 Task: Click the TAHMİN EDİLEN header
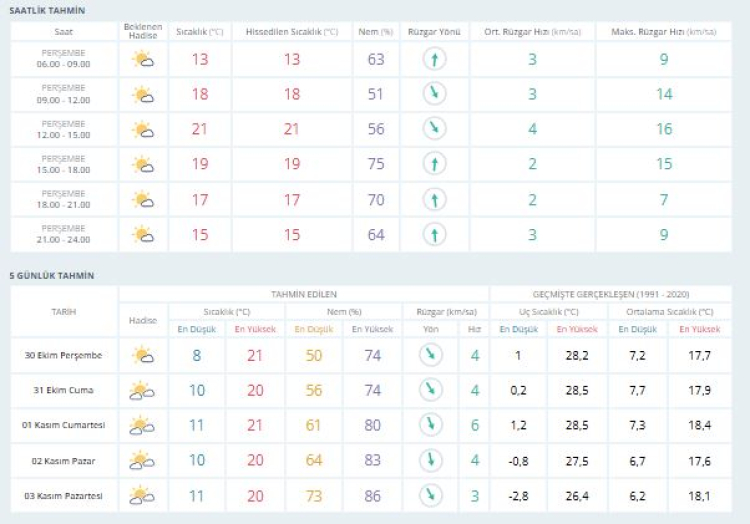[304, 294]
